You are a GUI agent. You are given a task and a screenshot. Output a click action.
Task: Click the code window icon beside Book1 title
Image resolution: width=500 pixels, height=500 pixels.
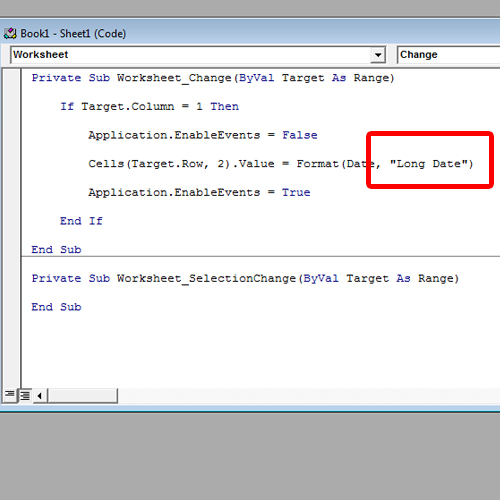pos(10,33)
